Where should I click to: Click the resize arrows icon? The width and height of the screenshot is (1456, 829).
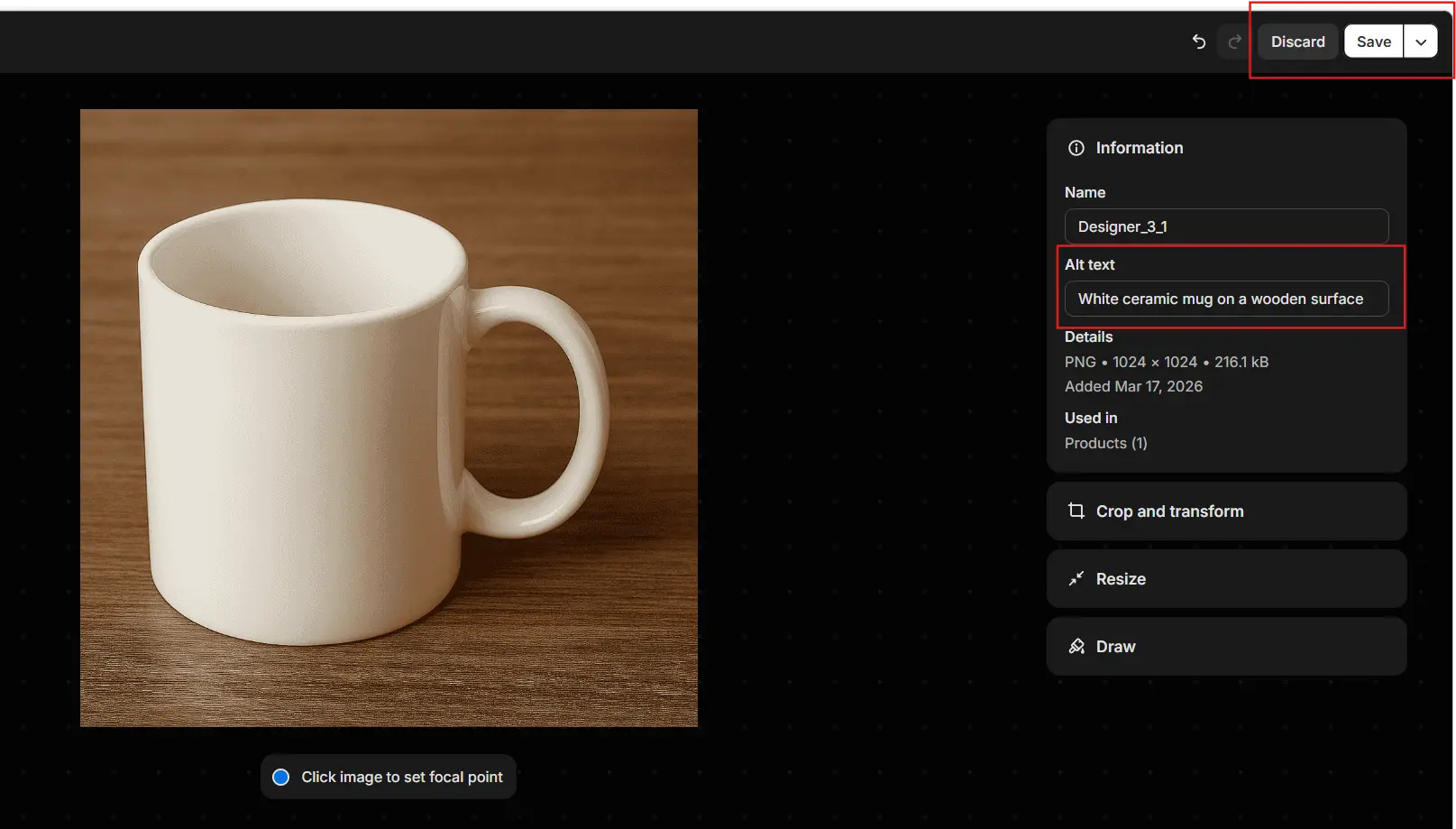1076,579
